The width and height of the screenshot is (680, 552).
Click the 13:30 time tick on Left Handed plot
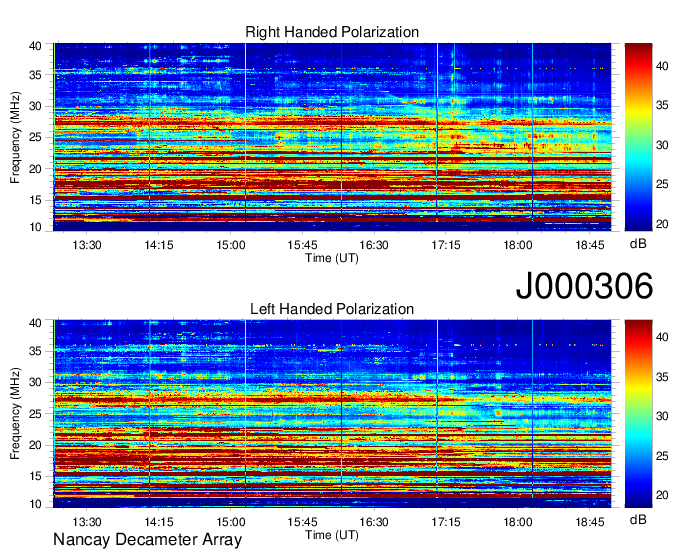point(87,522)
